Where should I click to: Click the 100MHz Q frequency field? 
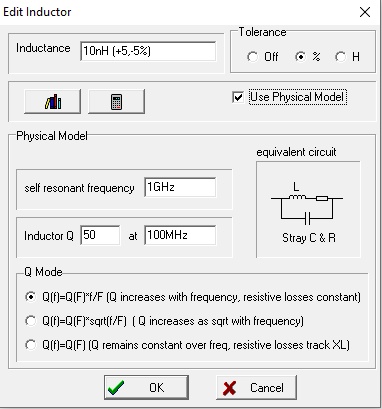point(180,235)
